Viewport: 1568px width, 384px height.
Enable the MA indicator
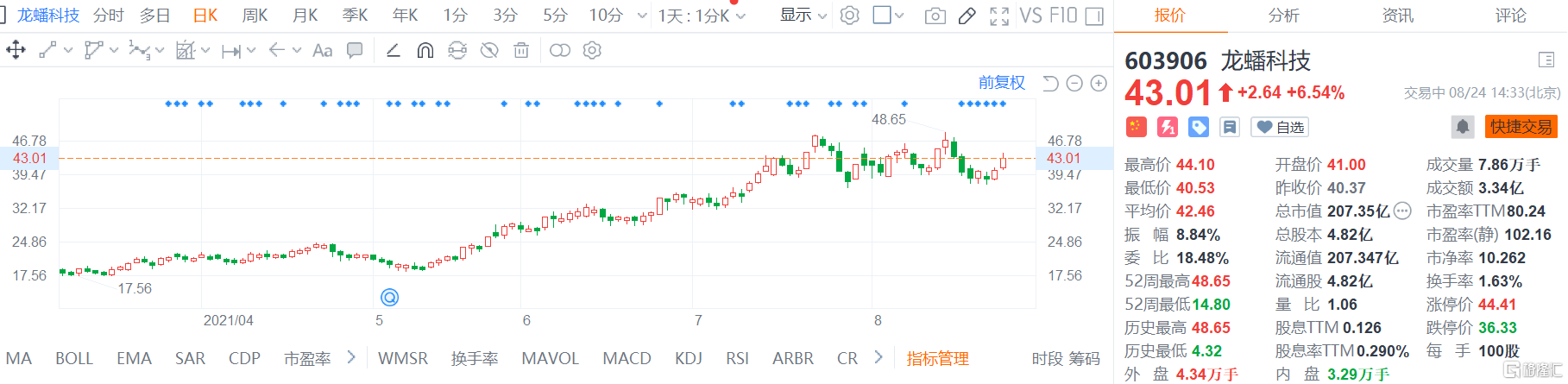coord(18,358)
